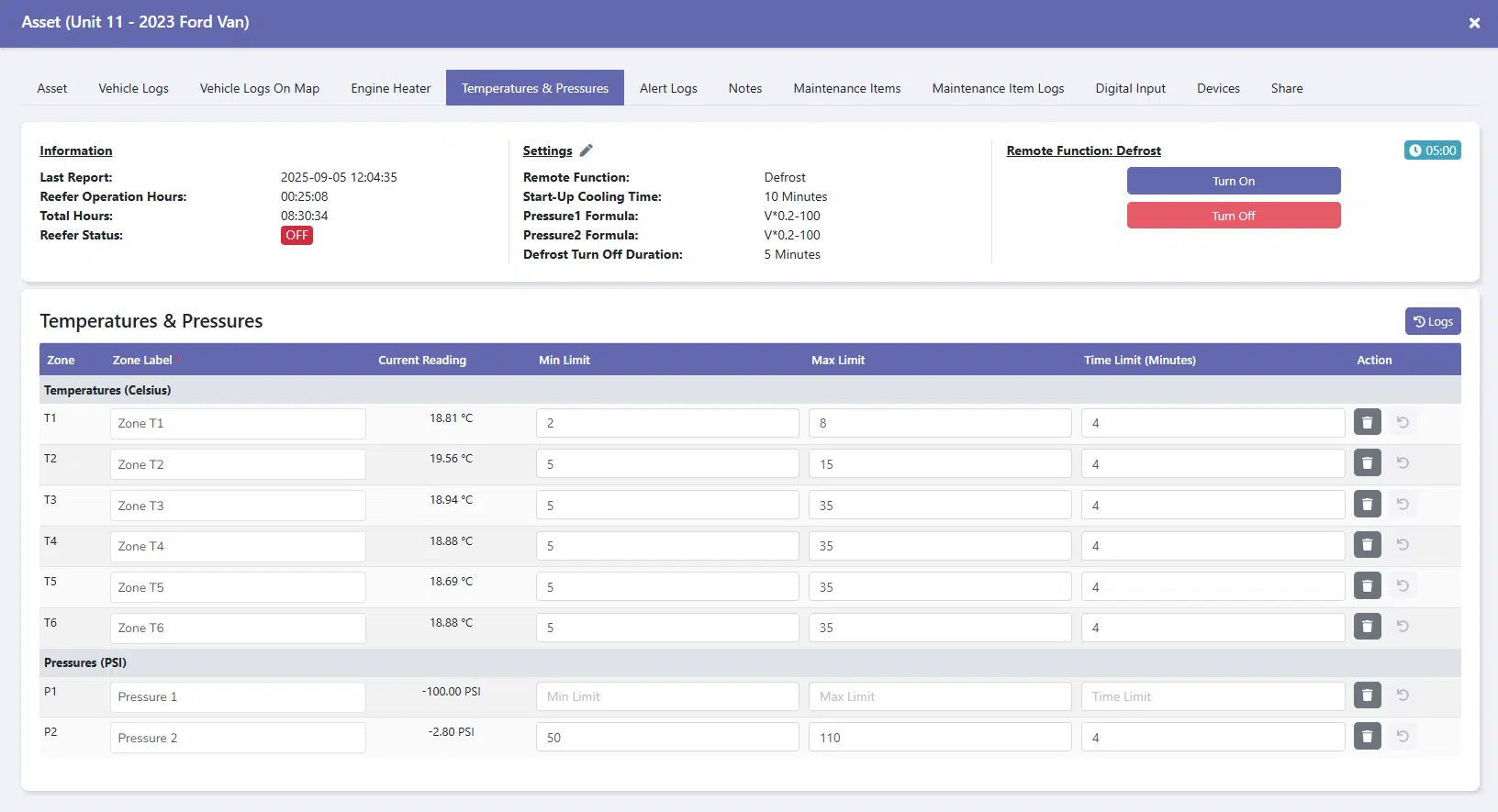Screen dimensions: 1498x812
Task: Delete the T1 zone row
Action: pyautogui.click(x=1367, y=423)
